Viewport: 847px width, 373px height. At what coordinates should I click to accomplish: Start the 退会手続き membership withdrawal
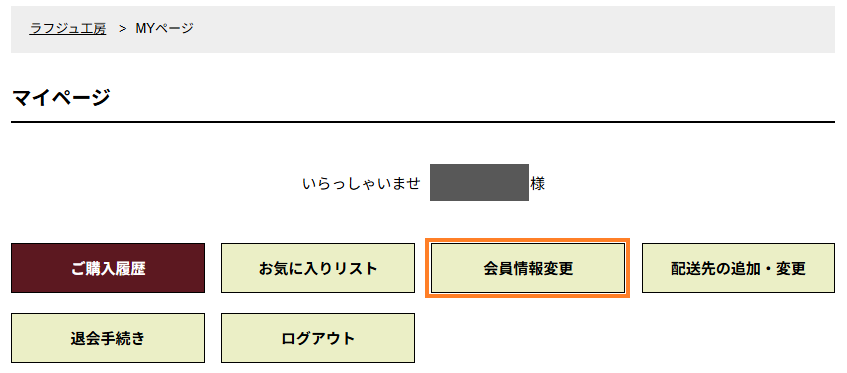[x=108, y=338]
